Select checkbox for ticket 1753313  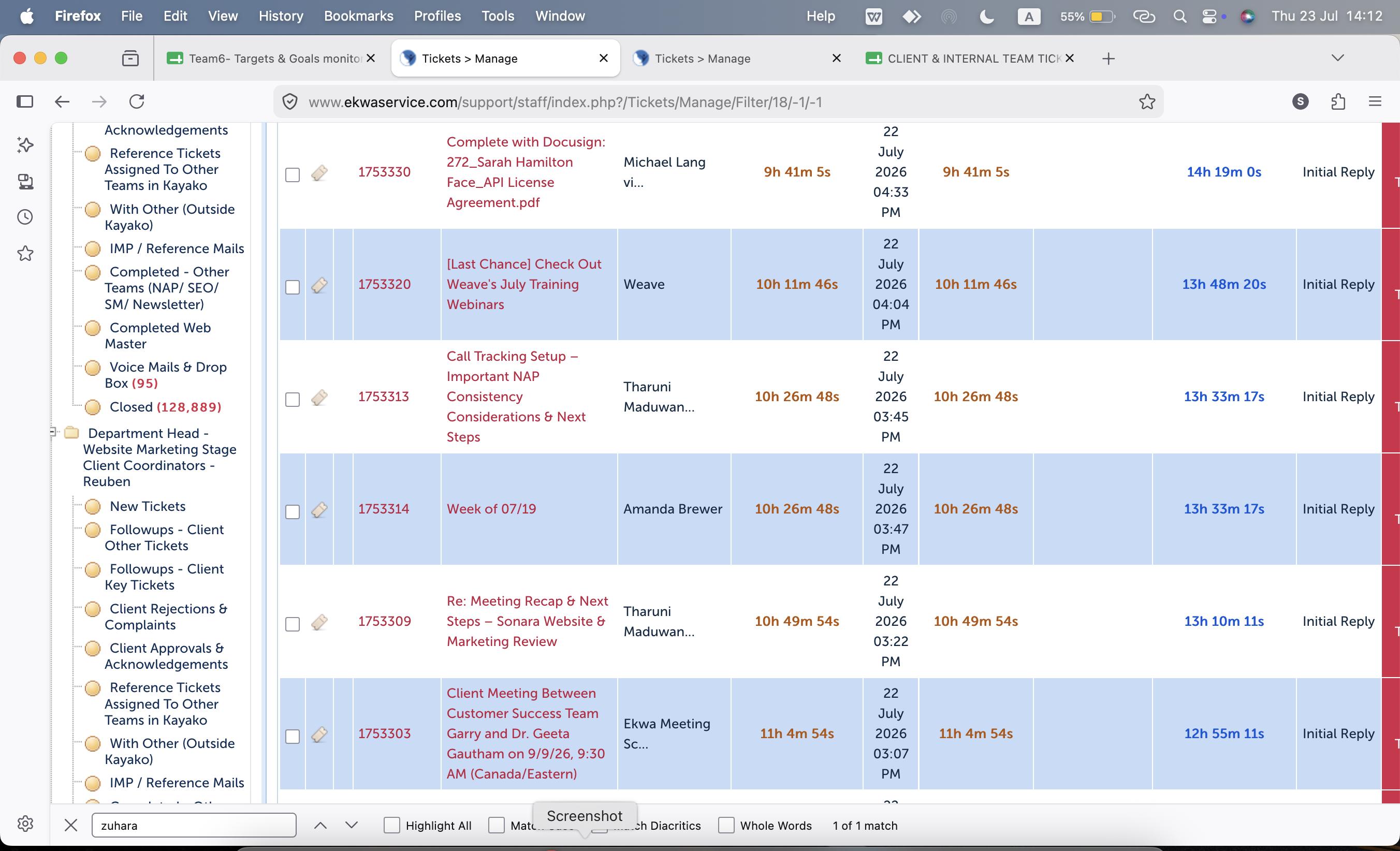tap(293, 400)
